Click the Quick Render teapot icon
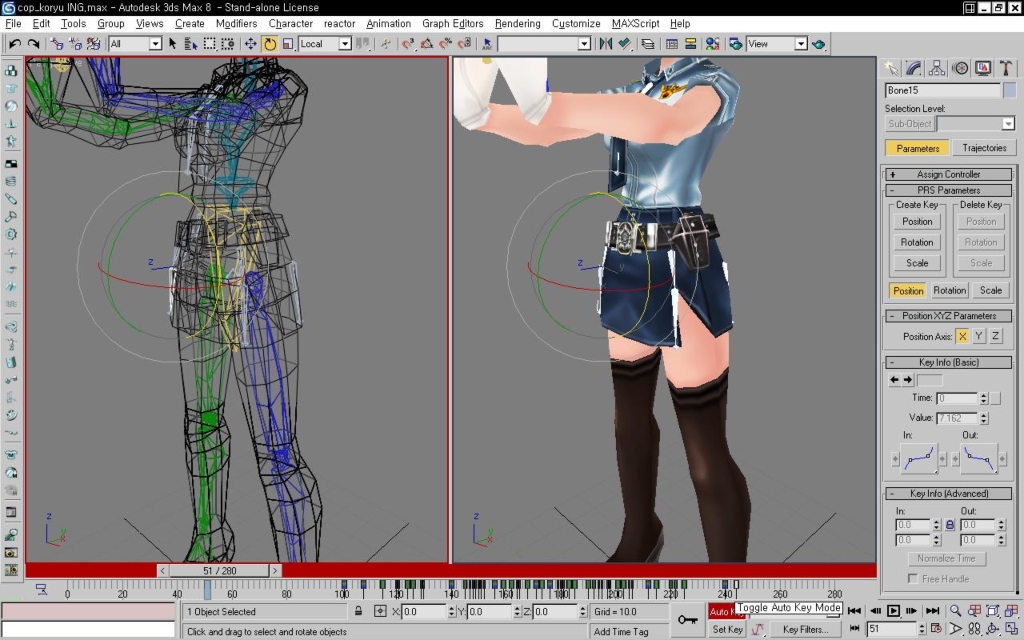The height and width of the screenshot is (640, 1024). [x=818, y=44]
